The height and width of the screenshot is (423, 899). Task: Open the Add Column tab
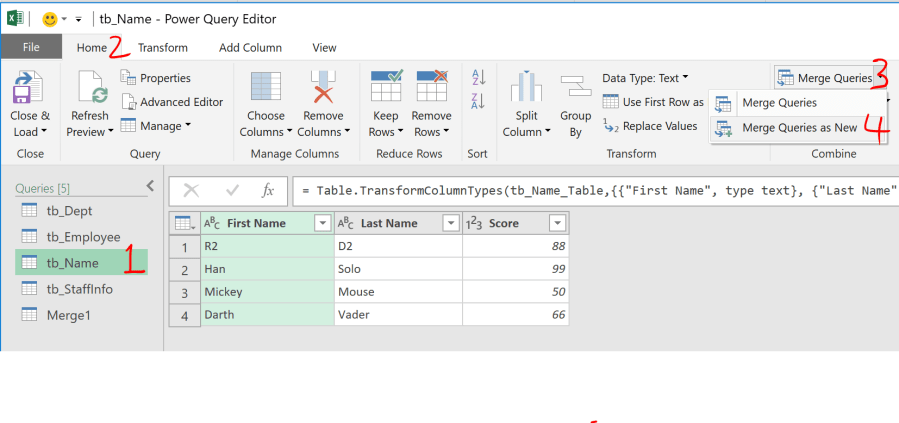tap(250, 47)
